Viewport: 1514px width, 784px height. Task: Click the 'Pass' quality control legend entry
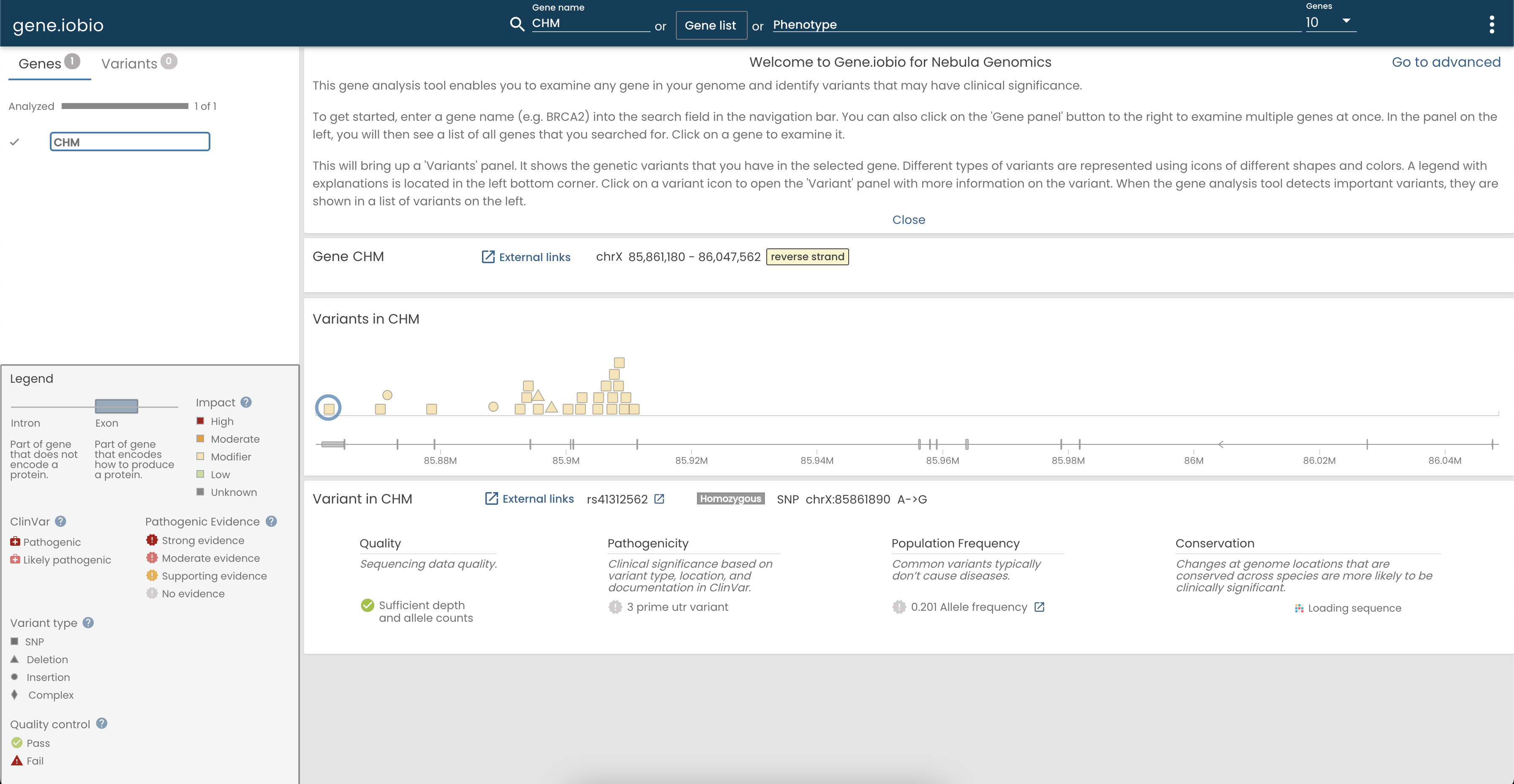coord(30,743)
